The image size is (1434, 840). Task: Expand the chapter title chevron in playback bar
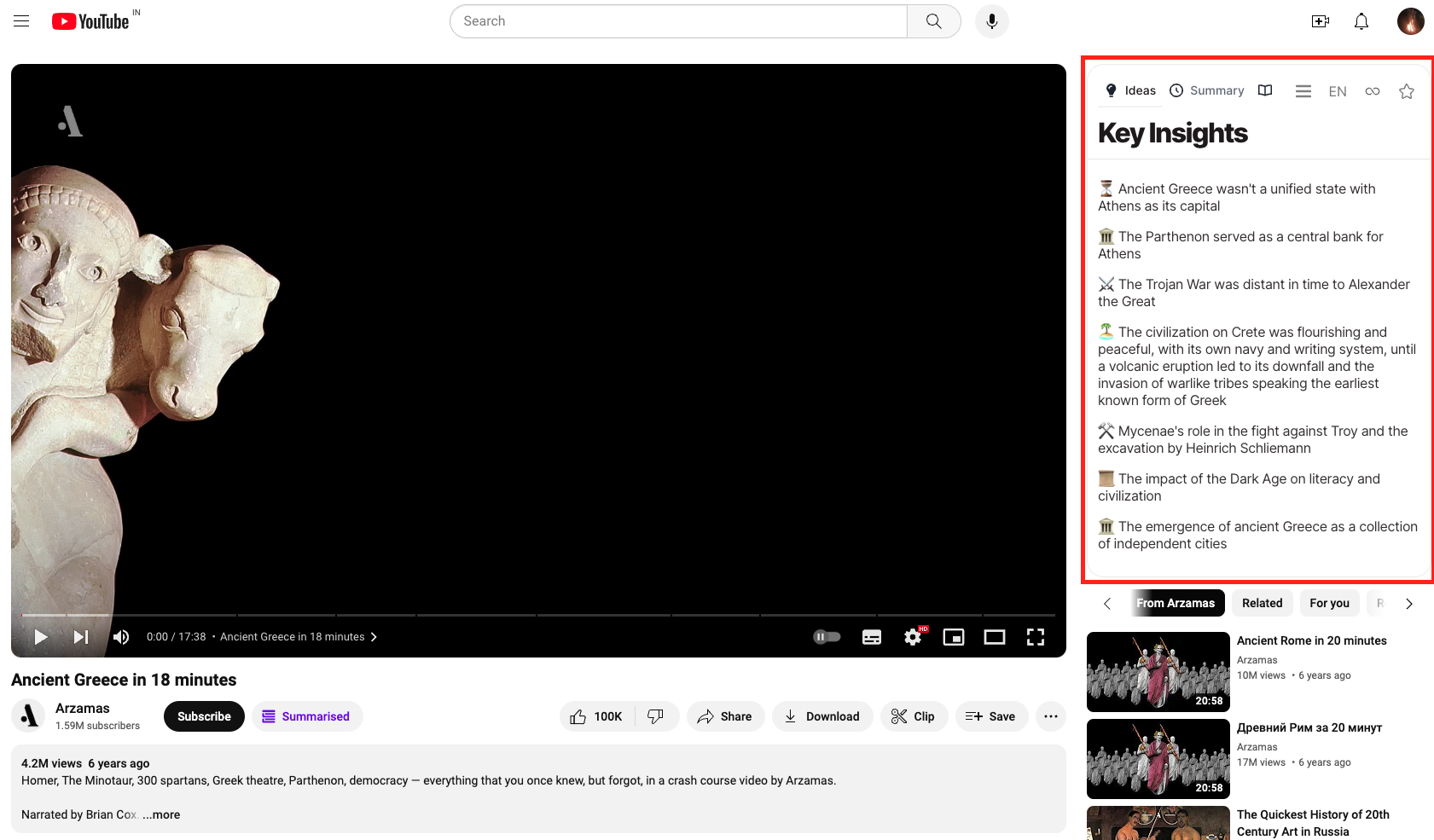(374, 636)
